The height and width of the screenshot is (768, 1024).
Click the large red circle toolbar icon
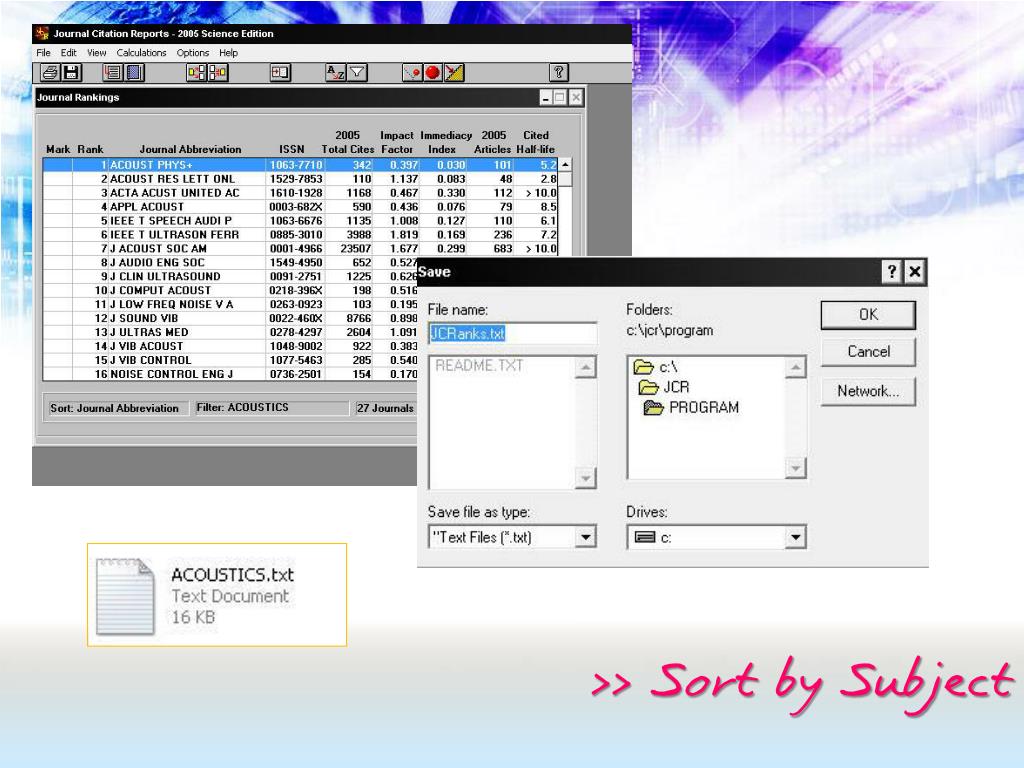click(433, 72)
